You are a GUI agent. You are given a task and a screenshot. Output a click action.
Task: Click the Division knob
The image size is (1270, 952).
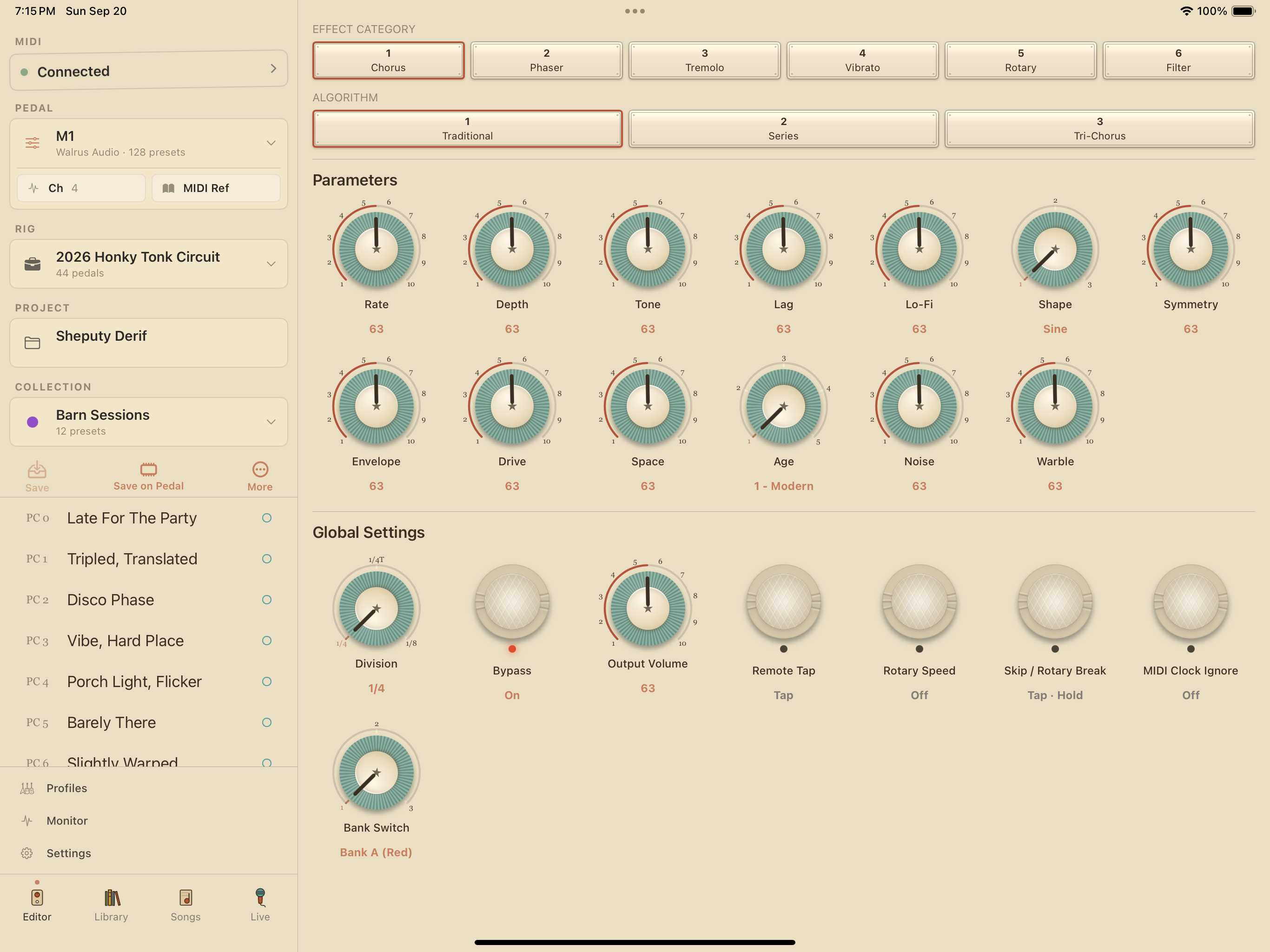click(377, 608)
